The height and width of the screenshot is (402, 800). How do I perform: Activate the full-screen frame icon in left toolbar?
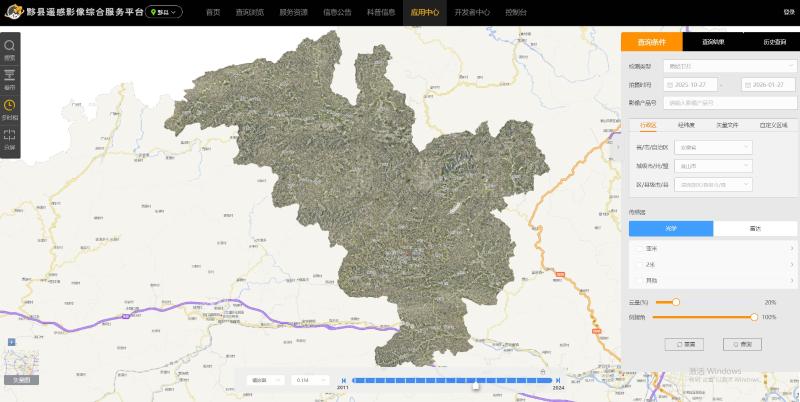10,134
